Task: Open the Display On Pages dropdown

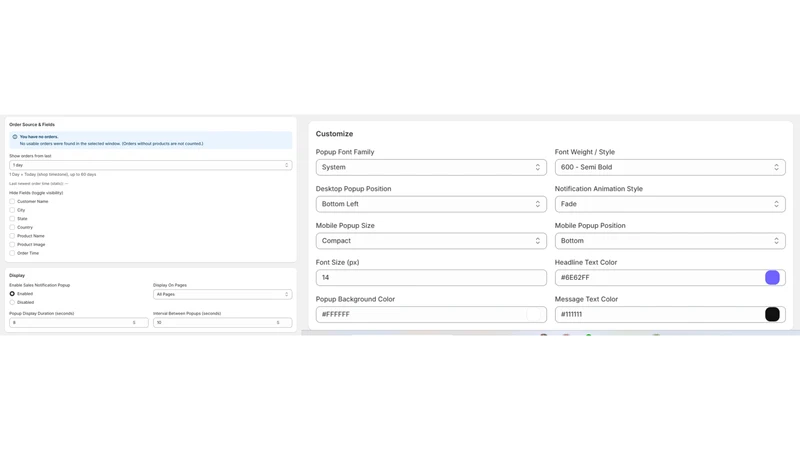Action: 222,294
